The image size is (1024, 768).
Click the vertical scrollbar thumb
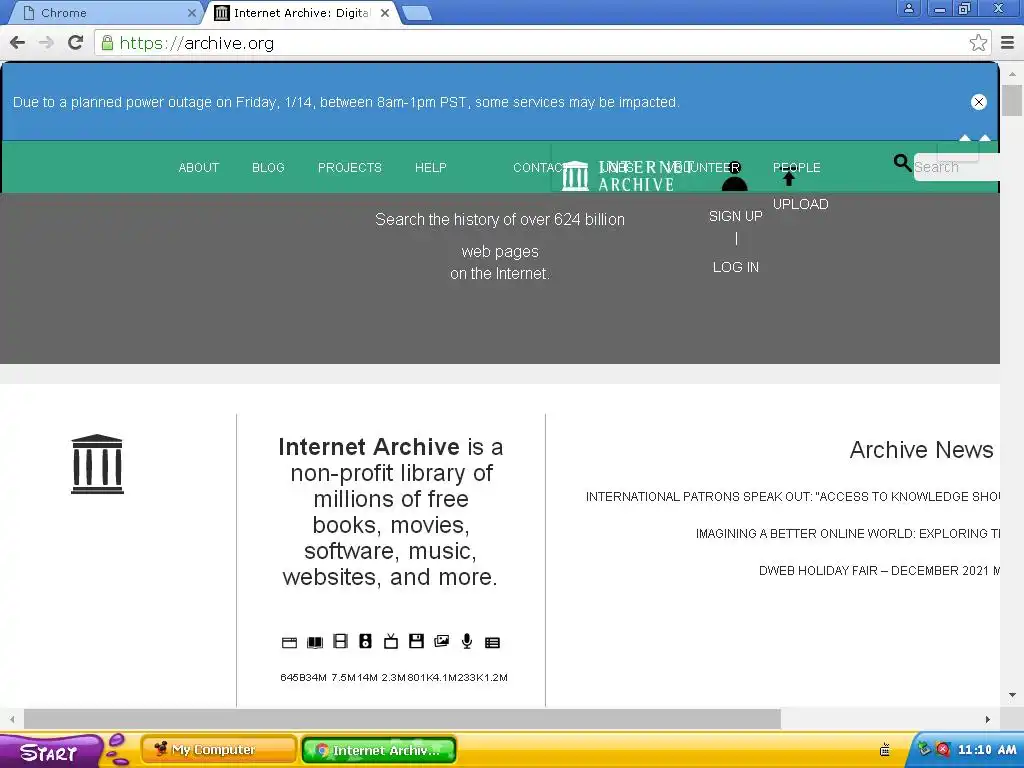[1012, 101]
